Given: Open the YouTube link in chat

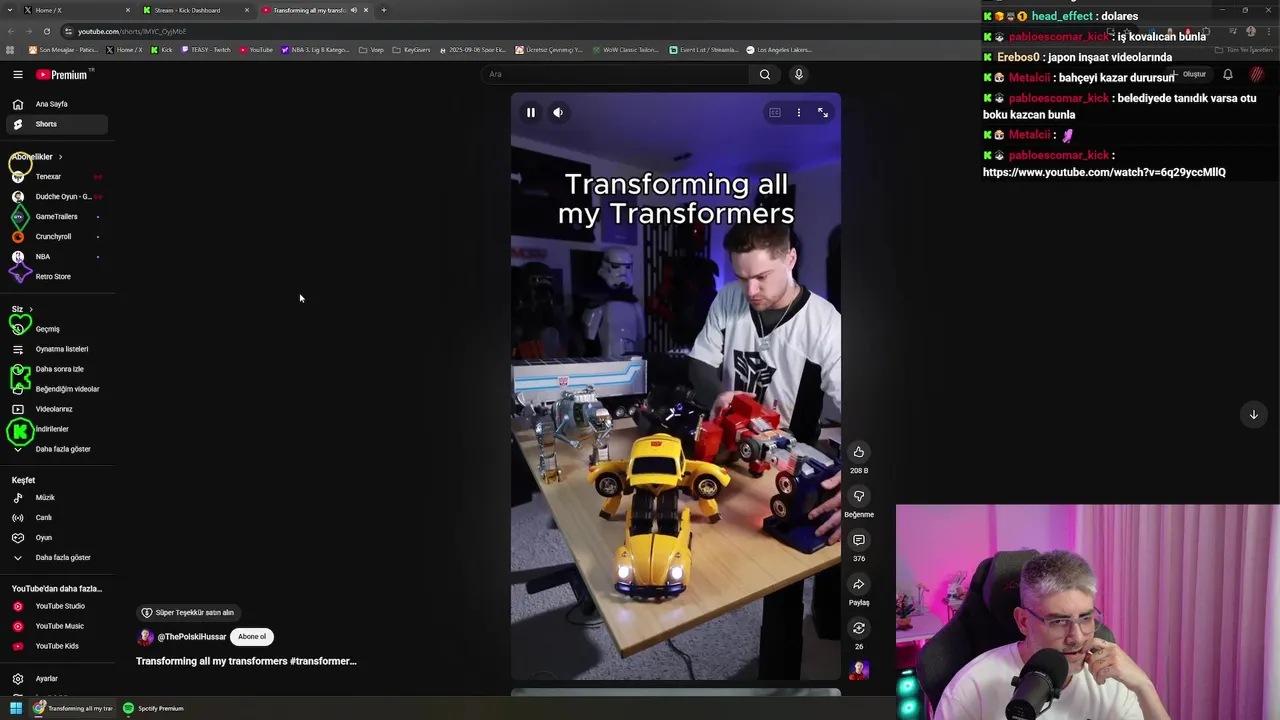Looking at the screenshot, I should (x=1104, y=172).
